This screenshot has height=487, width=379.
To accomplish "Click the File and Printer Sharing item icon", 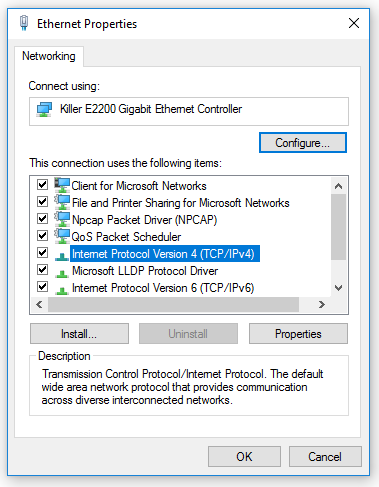I will [62, 202].
